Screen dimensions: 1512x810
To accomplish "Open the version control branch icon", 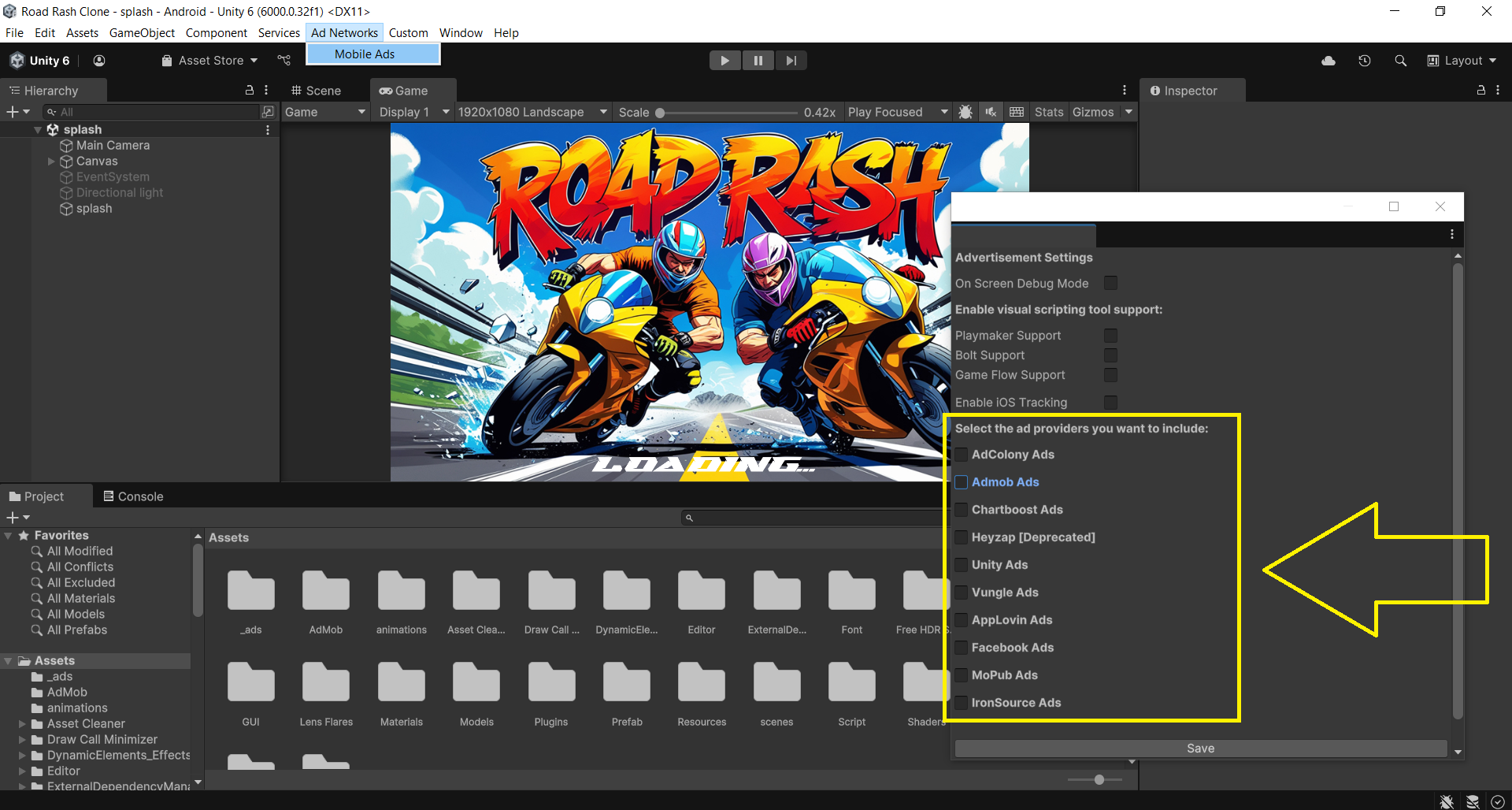I will (x=284, y=61).
